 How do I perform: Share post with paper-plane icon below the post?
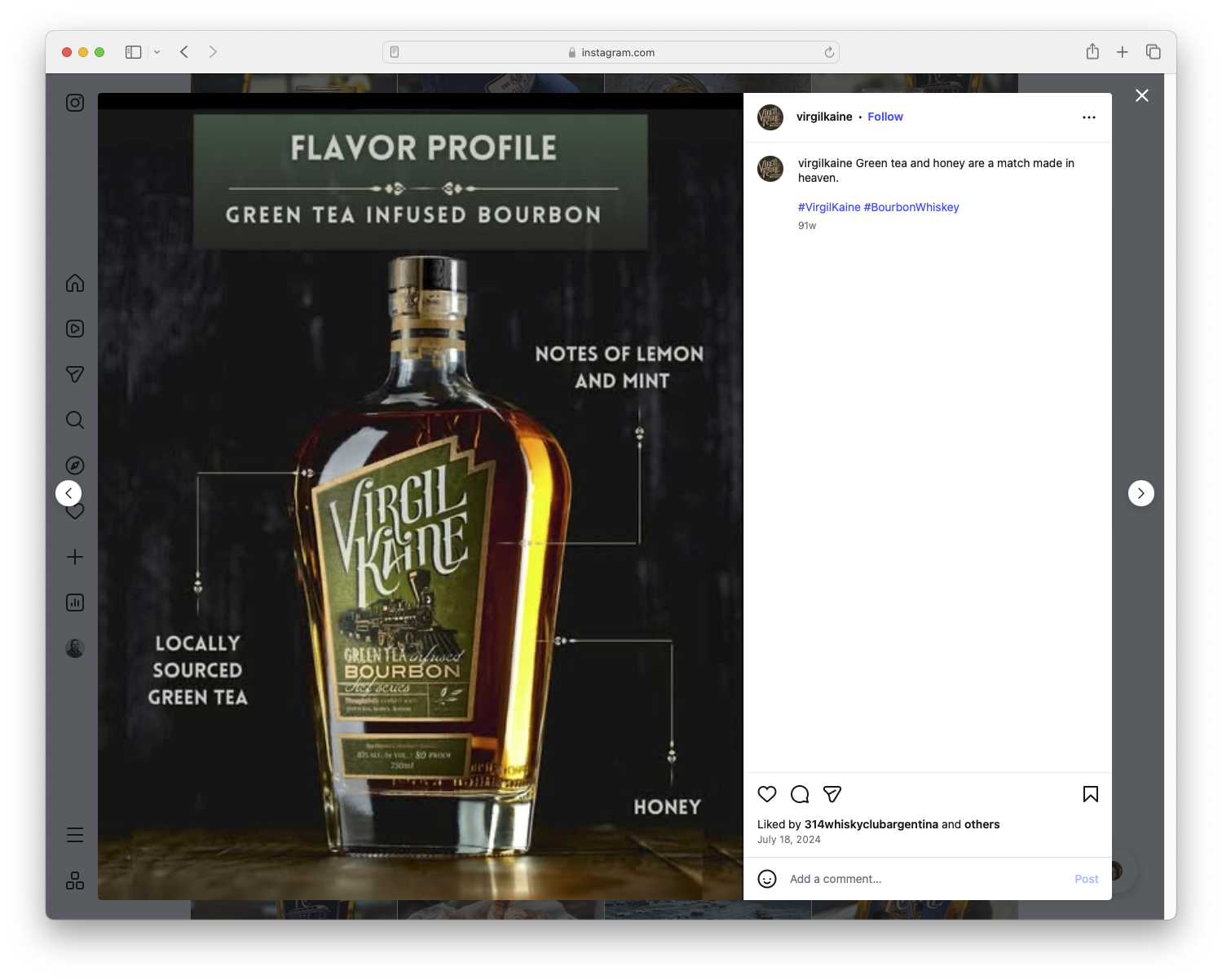832,794
